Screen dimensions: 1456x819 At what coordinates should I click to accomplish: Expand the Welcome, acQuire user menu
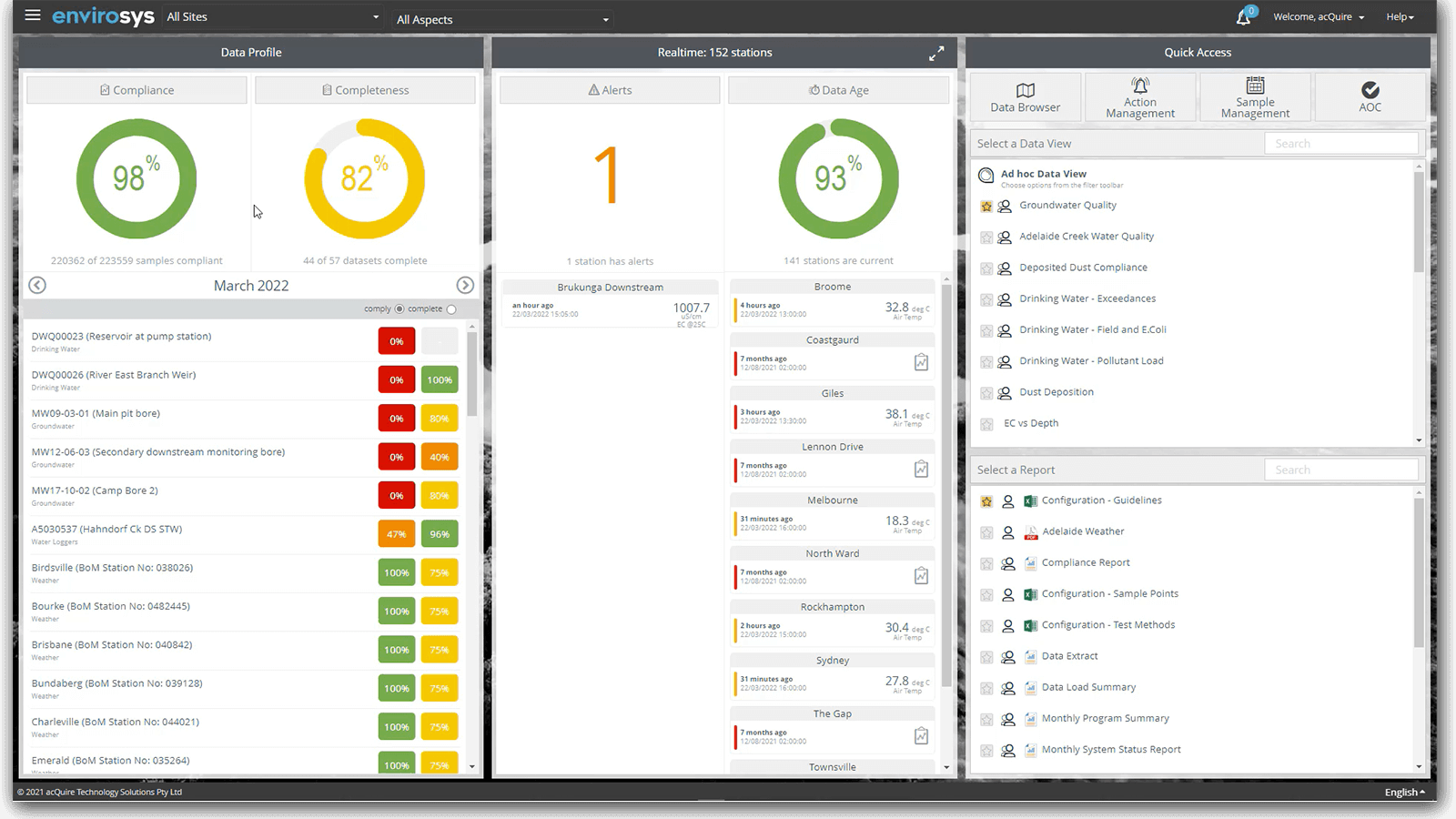click(x=1318, y=17)
